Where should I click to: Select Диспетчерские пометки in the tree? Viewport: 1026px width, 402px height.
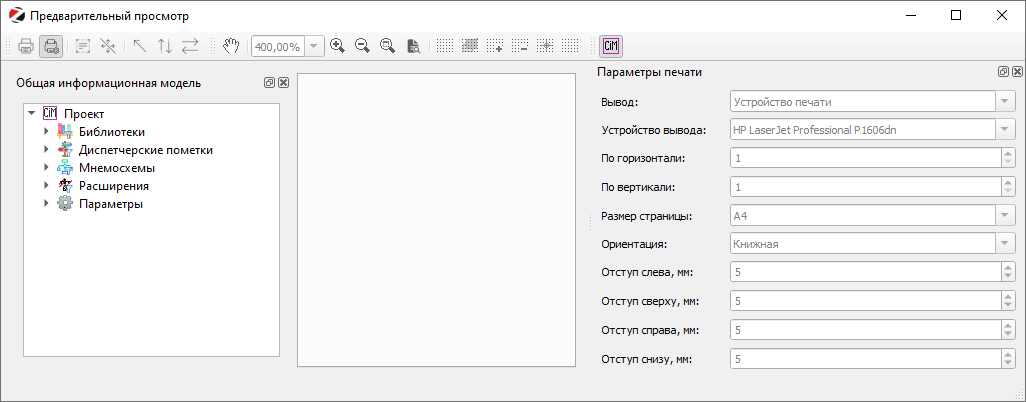[145, 150]
